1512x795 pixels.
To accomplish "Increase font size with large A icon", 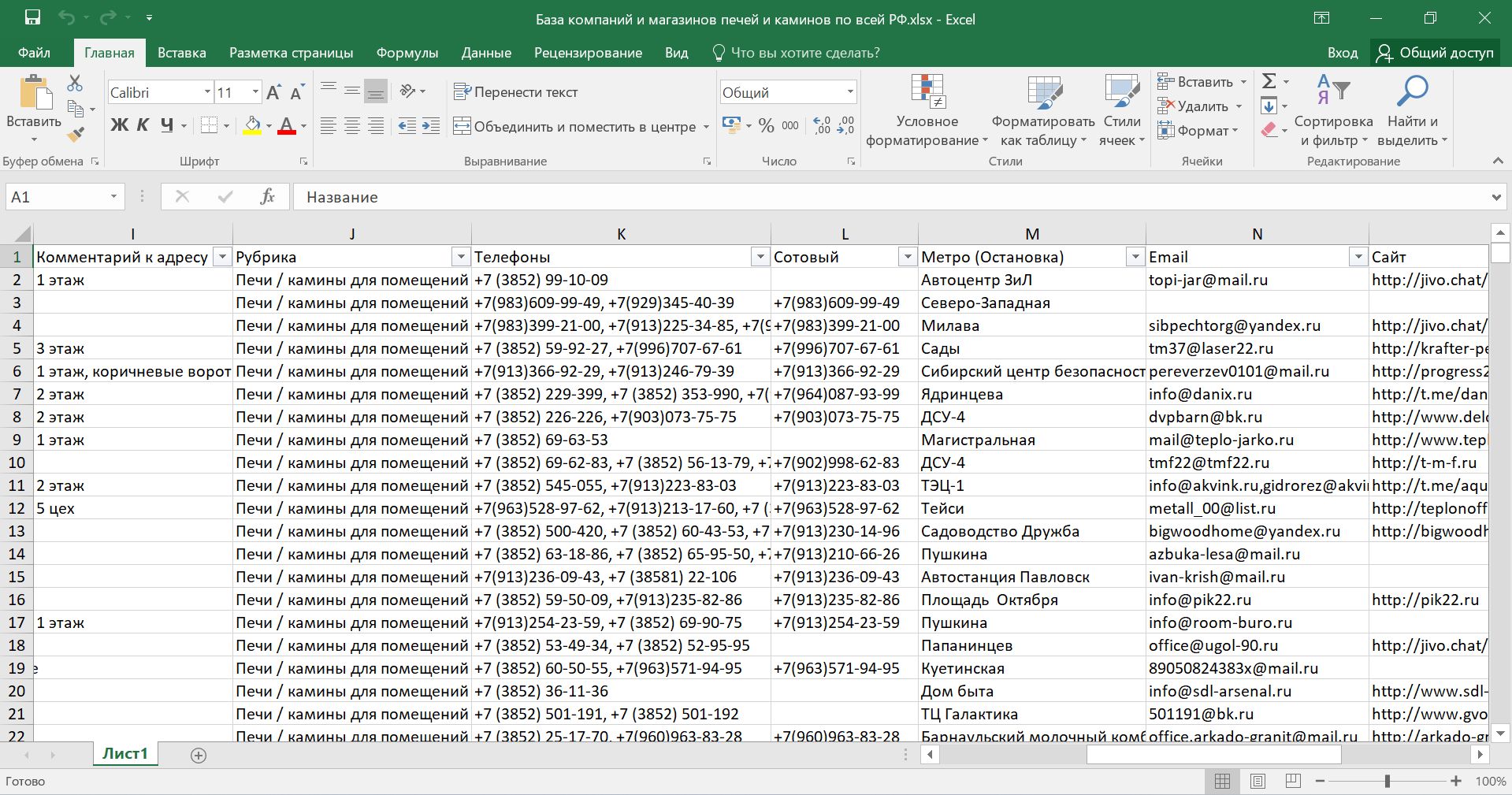I will click(x=273, y=92).
